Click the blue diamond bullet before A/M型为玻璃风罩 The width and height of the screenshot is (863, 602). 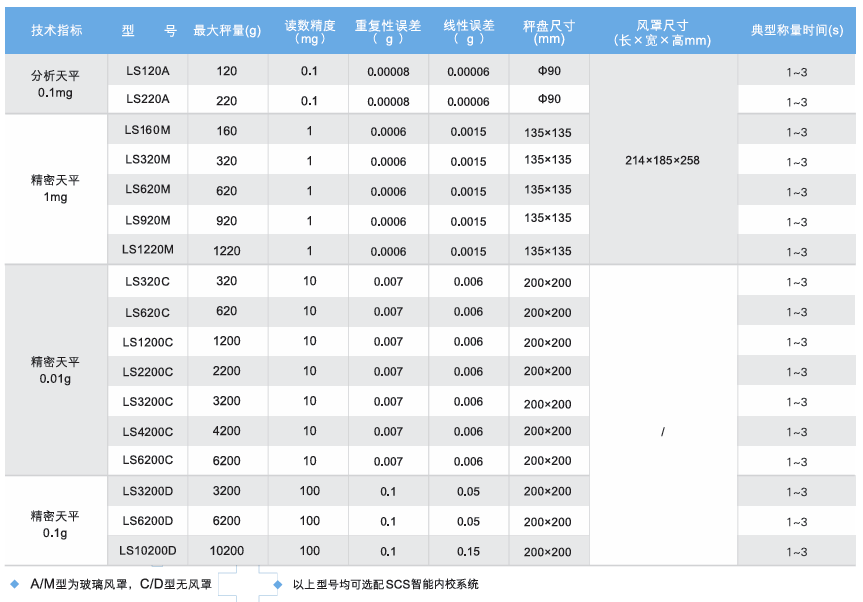(x=14, y=583)
